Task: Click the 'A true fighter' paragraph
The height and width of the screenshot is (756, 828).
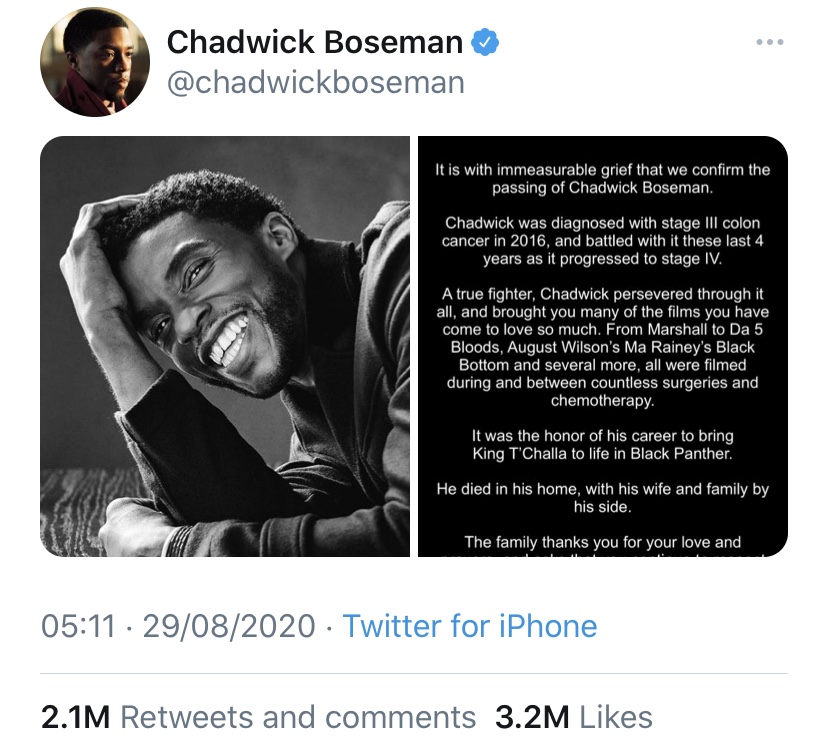Action: (603, 347)
